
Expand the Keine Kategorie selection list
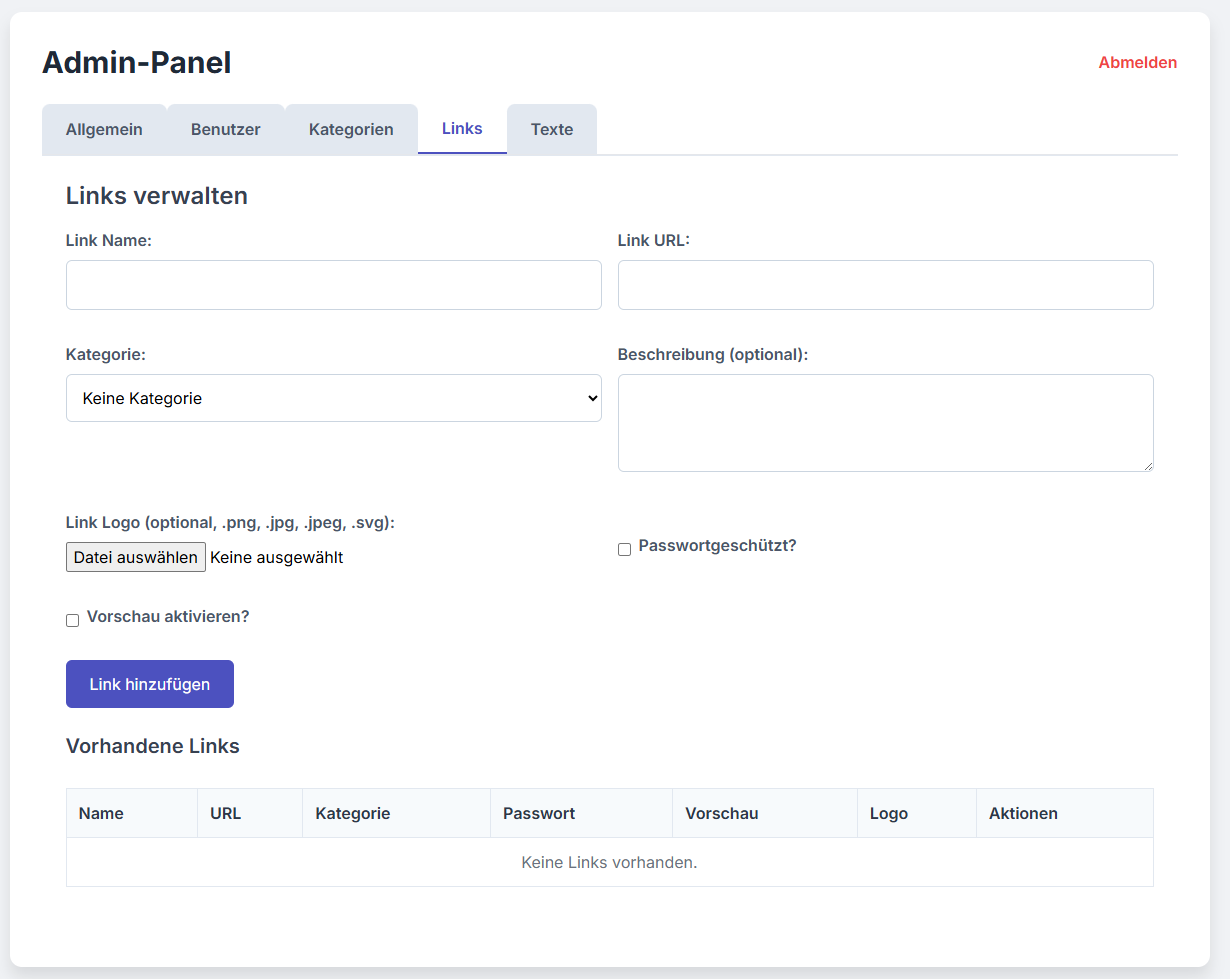(x=333, y=397)
